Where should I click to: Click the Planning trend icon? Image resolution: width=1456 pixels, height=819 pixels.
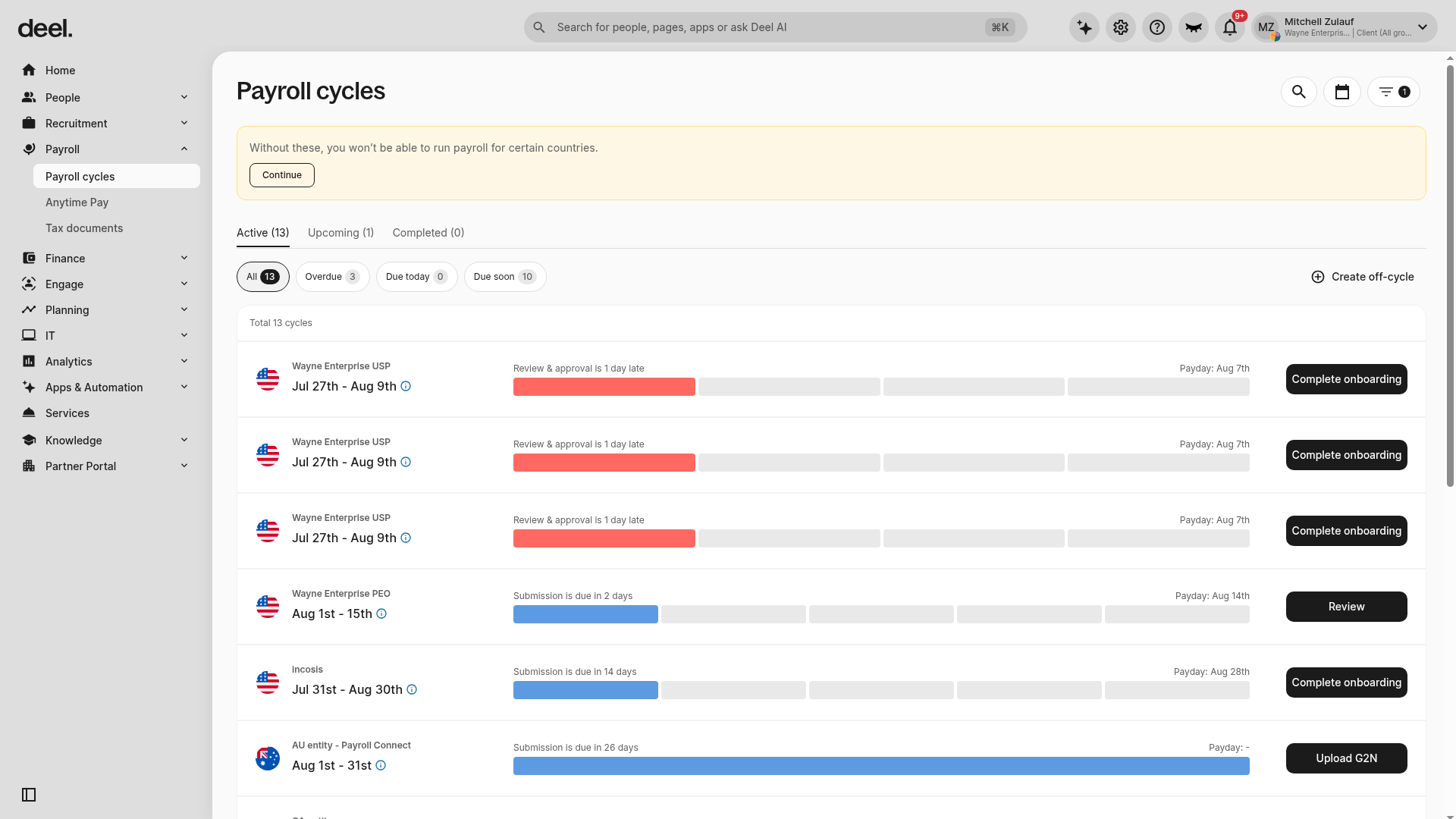[29, 309]
